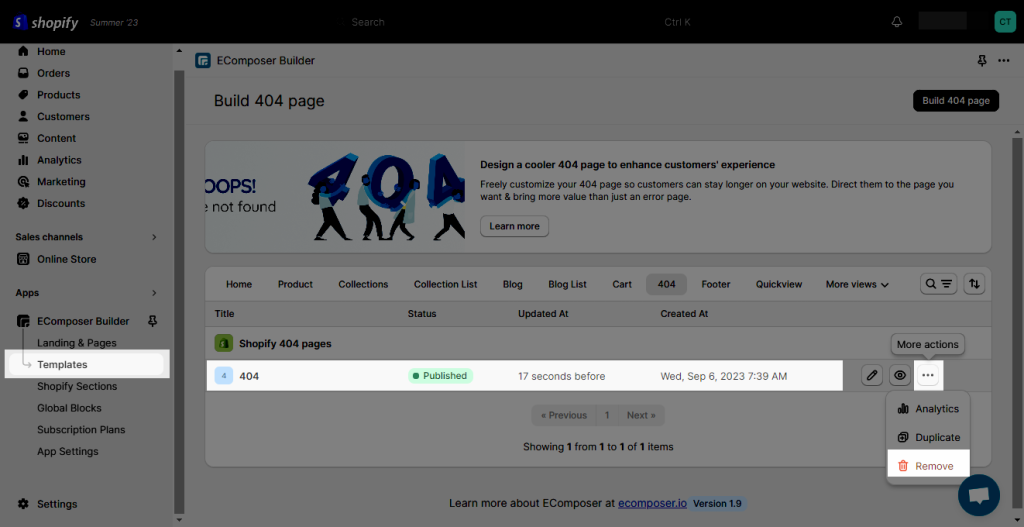The height and width of the screenshot is (527, 1024).
Task: Switch to the Blog tab
Action: [x=513, y=284]
